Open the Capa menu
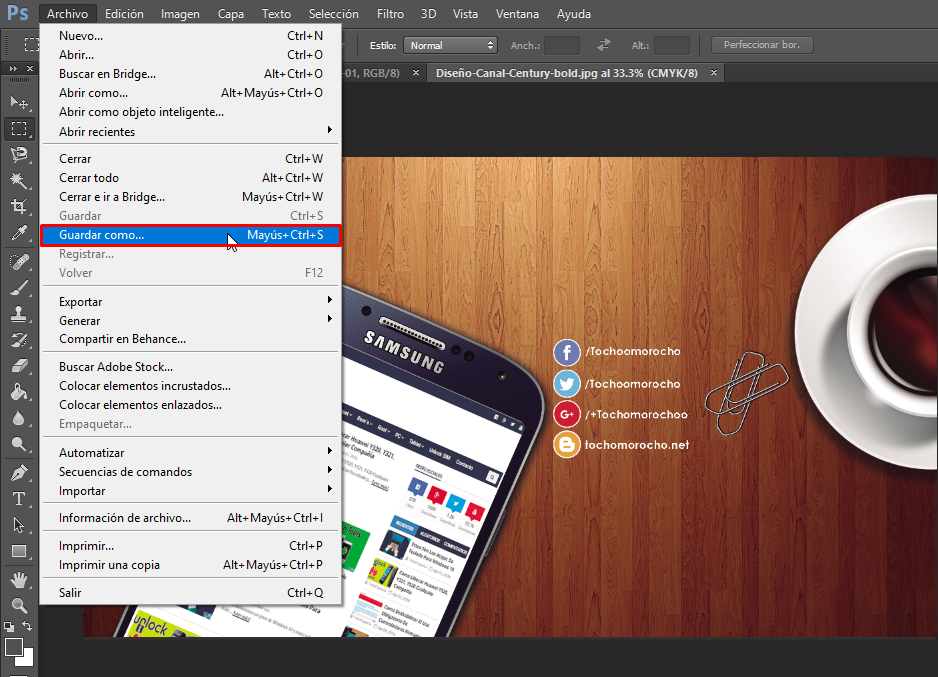 pos(231,14)
